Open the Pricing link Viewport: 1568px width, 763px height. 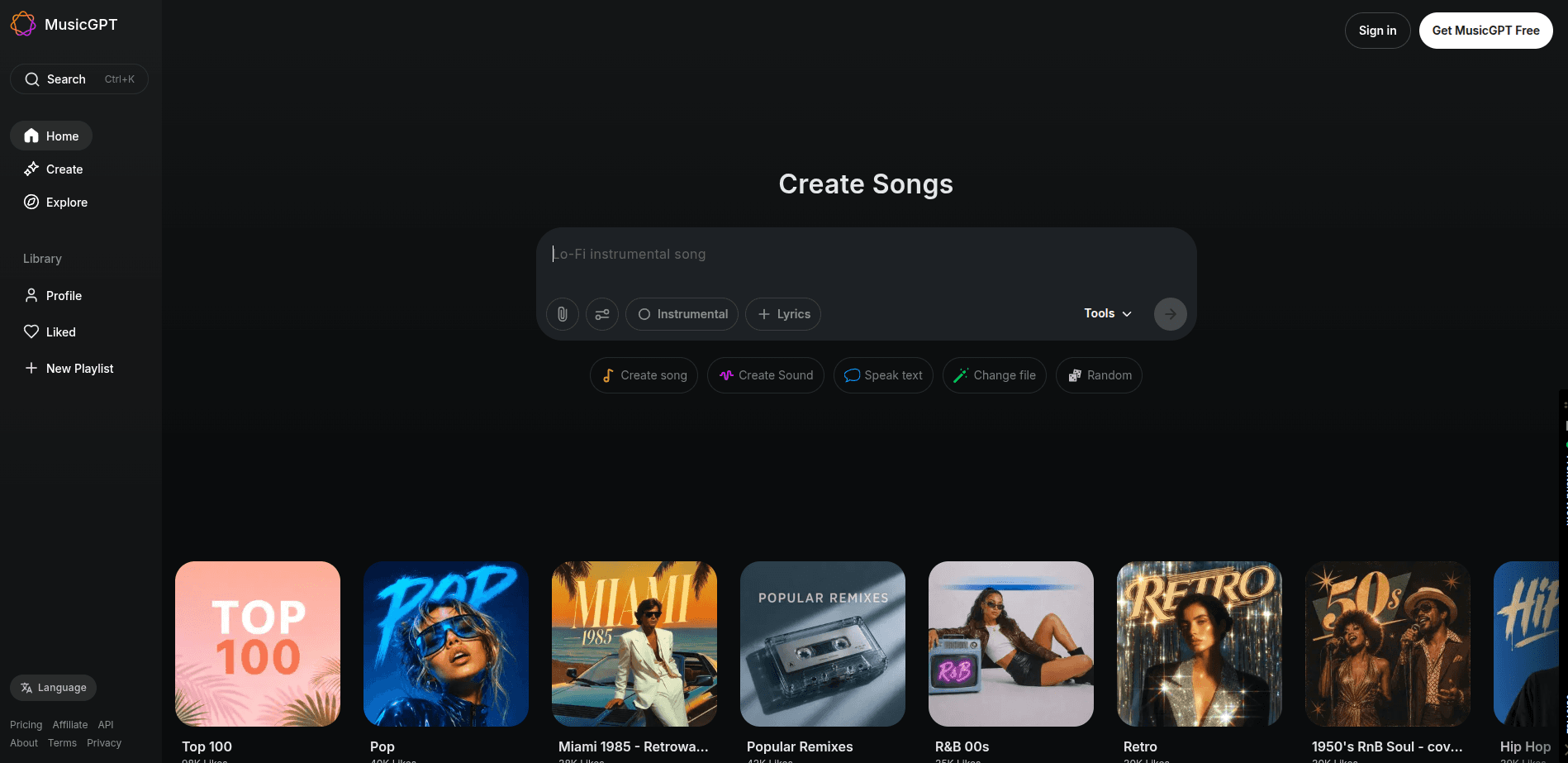coord(26,725)
